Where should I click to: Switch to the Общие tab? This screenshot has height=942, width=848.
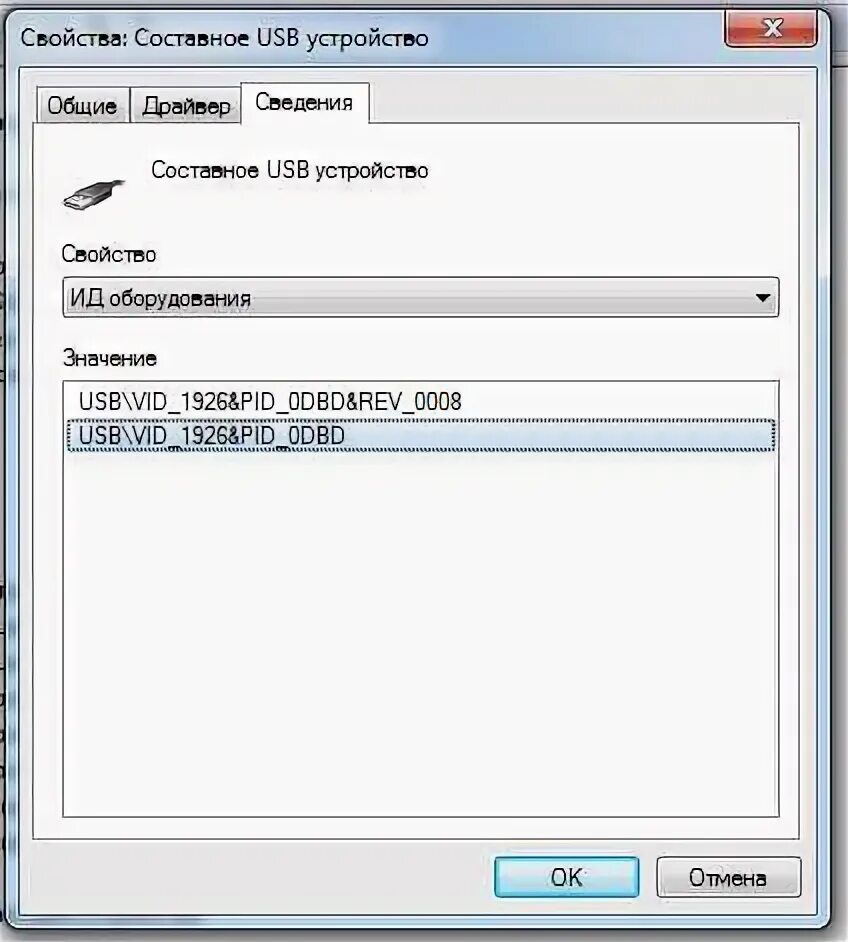click(82, 105)
